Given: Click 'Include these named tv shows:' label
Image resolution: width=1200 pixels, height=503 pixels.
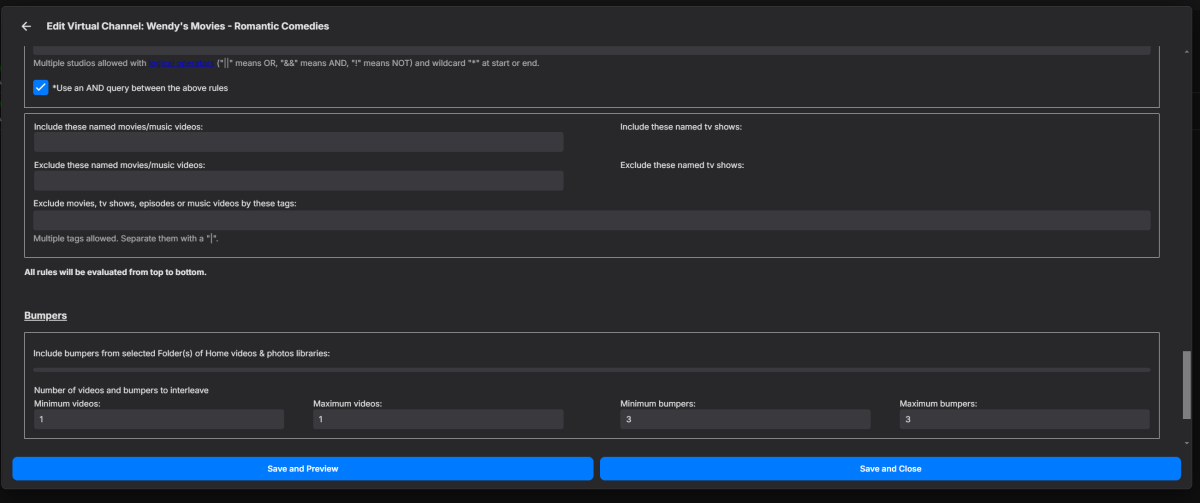Looking at the screenshot, I should tap(680, 127).
